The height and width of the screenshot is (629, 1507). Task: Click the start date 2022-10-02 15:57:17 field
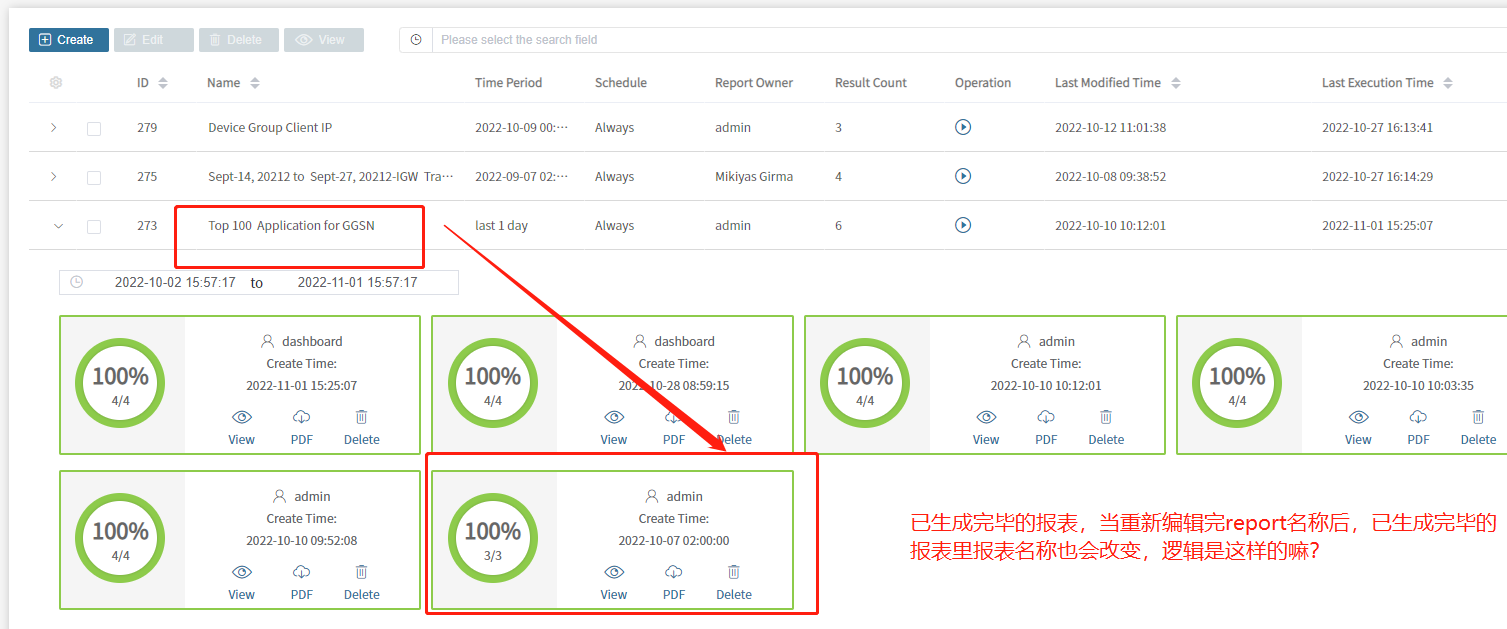click(x=175, y=283)
